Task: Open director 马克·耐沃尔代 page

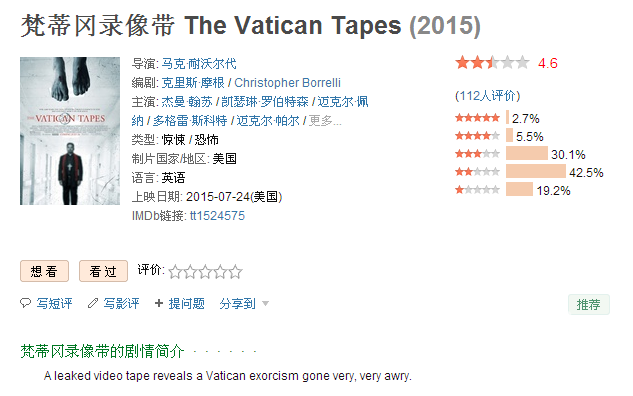Action: 199,64
